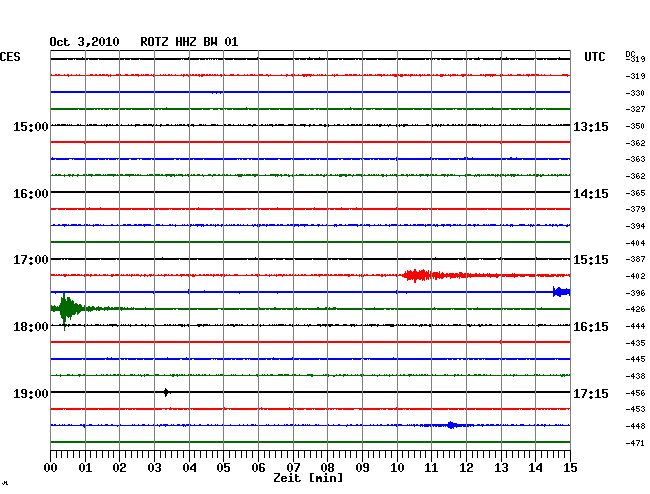Select the DC offset value -387
Screen dimensions: 650x494
click(635, 259)
